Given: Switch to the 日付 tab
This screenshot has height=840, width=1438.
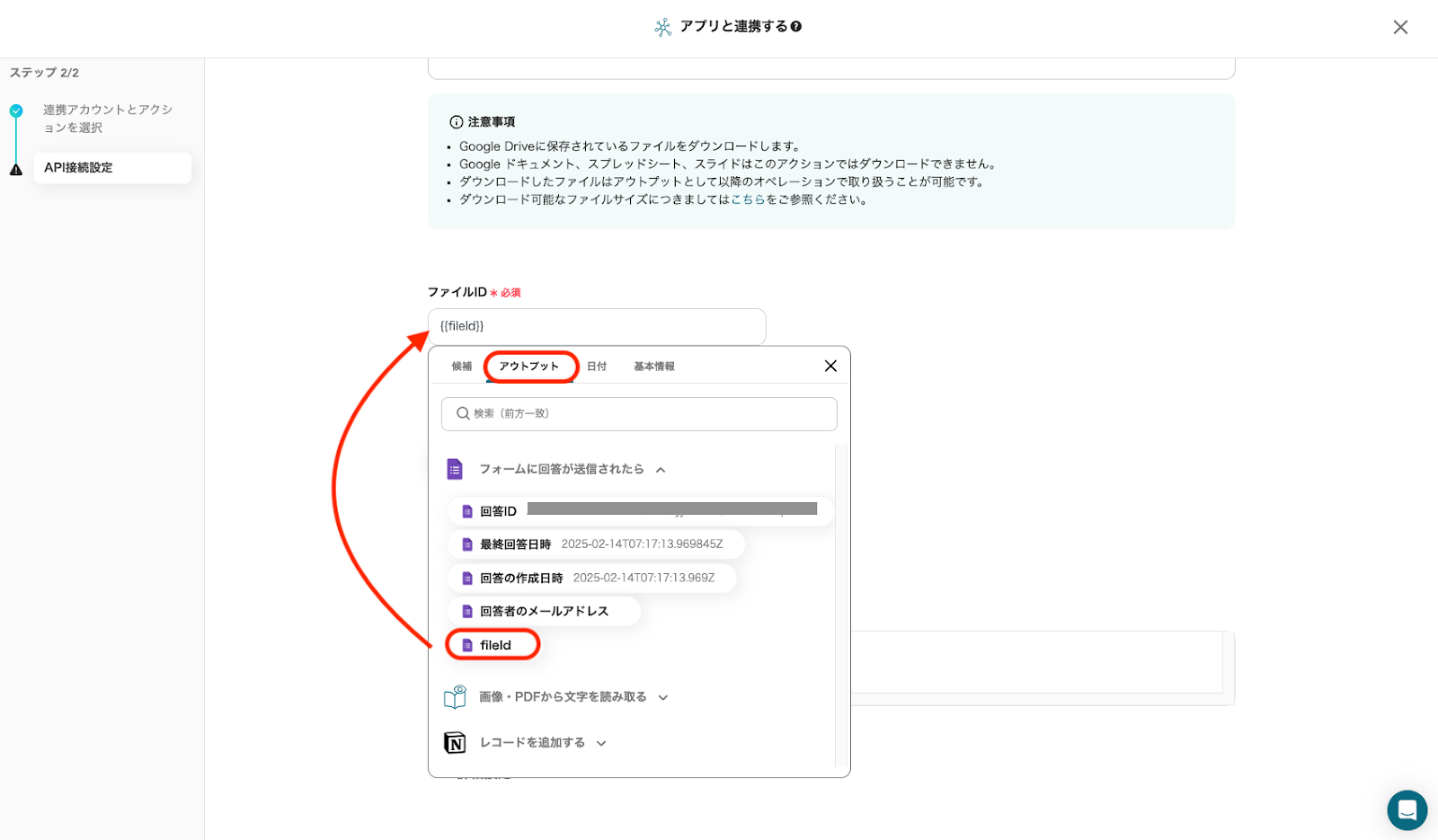Looking at the screenshot, I should (597, 367).
